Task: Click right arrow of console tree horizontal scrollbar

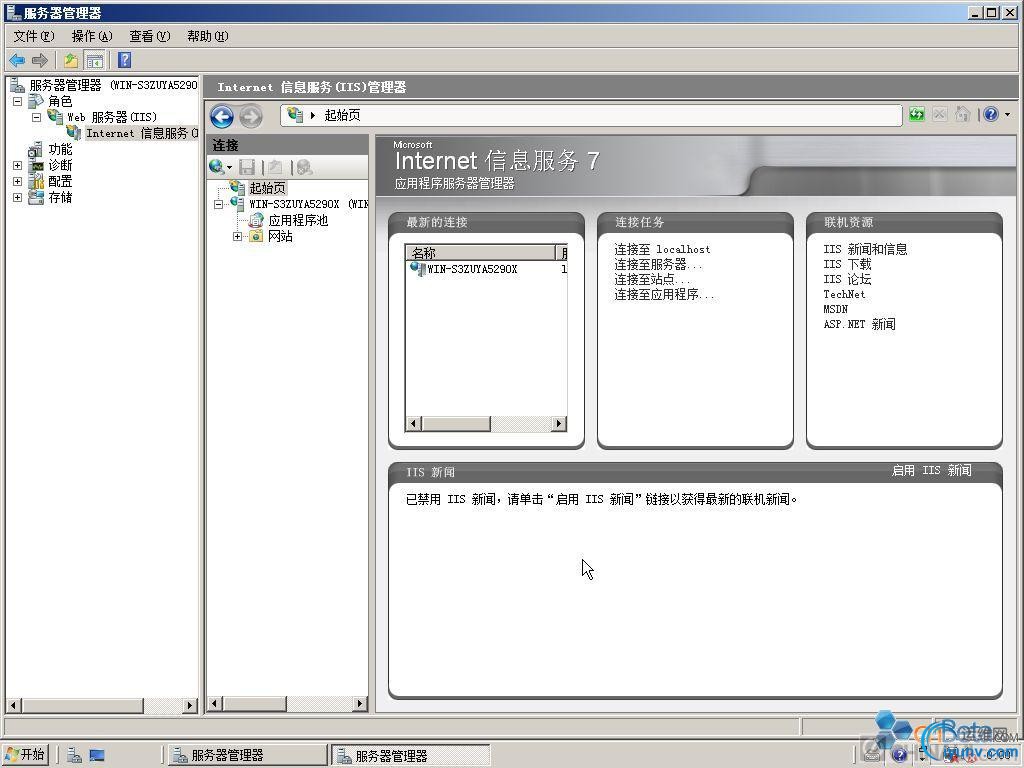Action: [x=190, y=705]
